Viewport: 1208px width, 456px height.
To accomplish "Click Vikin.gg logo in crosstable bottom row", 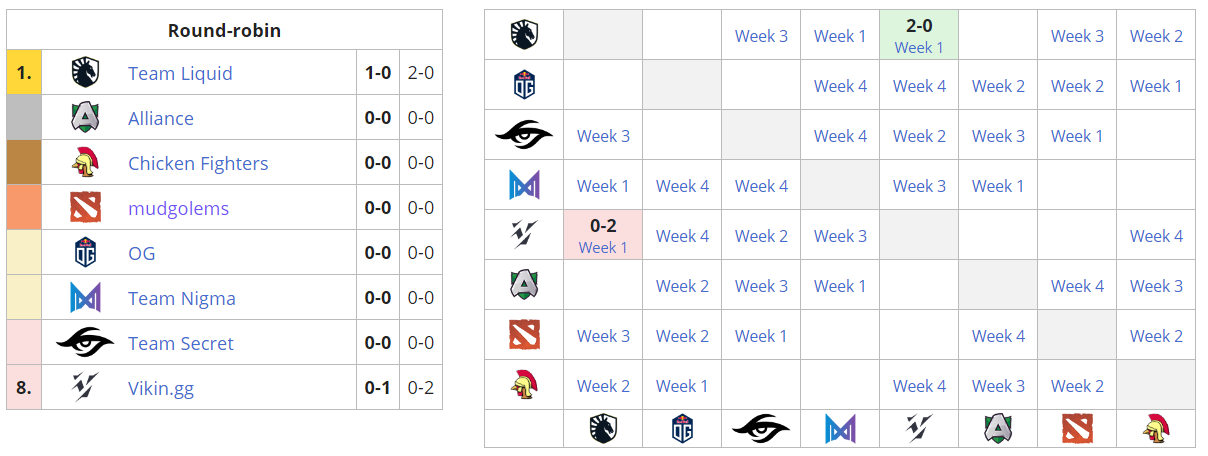I will click(x=919, y=429).
